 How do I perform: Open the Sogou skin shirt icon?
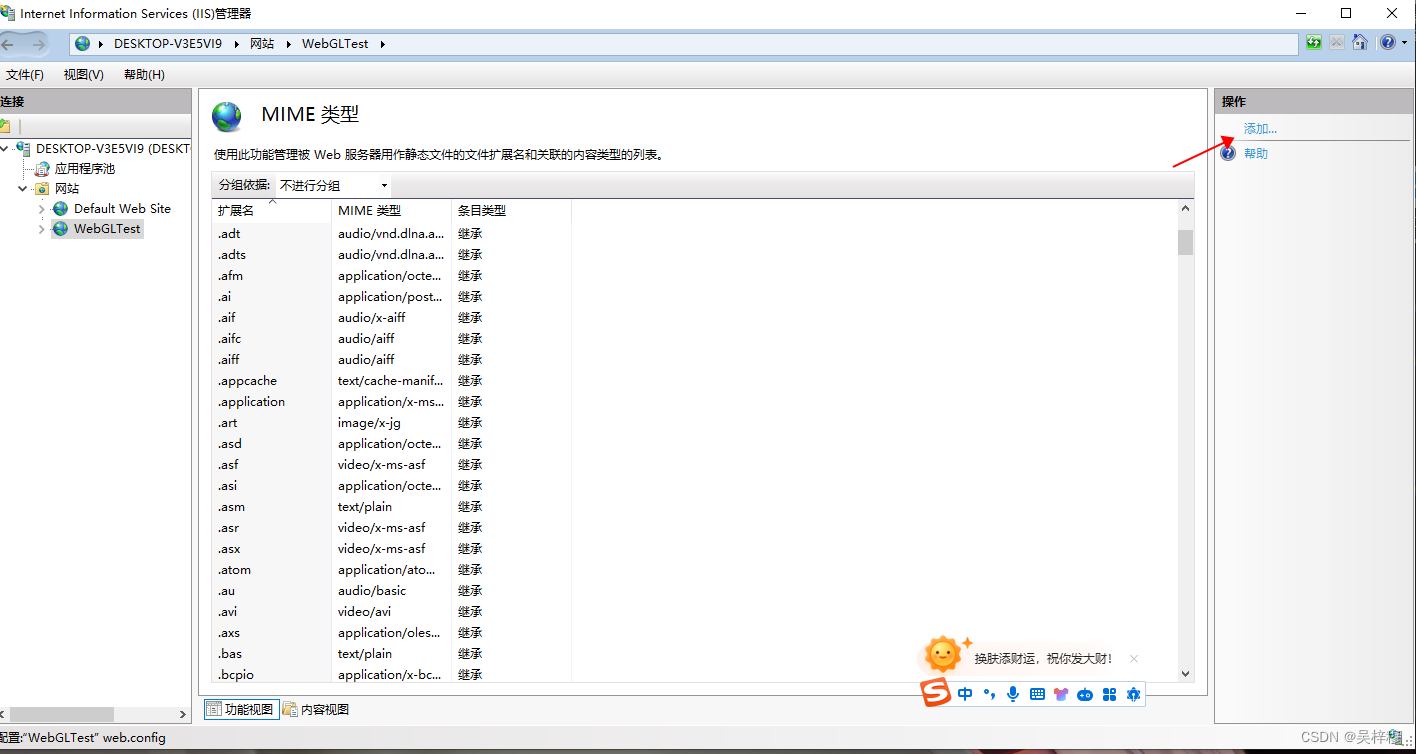(x=1061, y=694)
